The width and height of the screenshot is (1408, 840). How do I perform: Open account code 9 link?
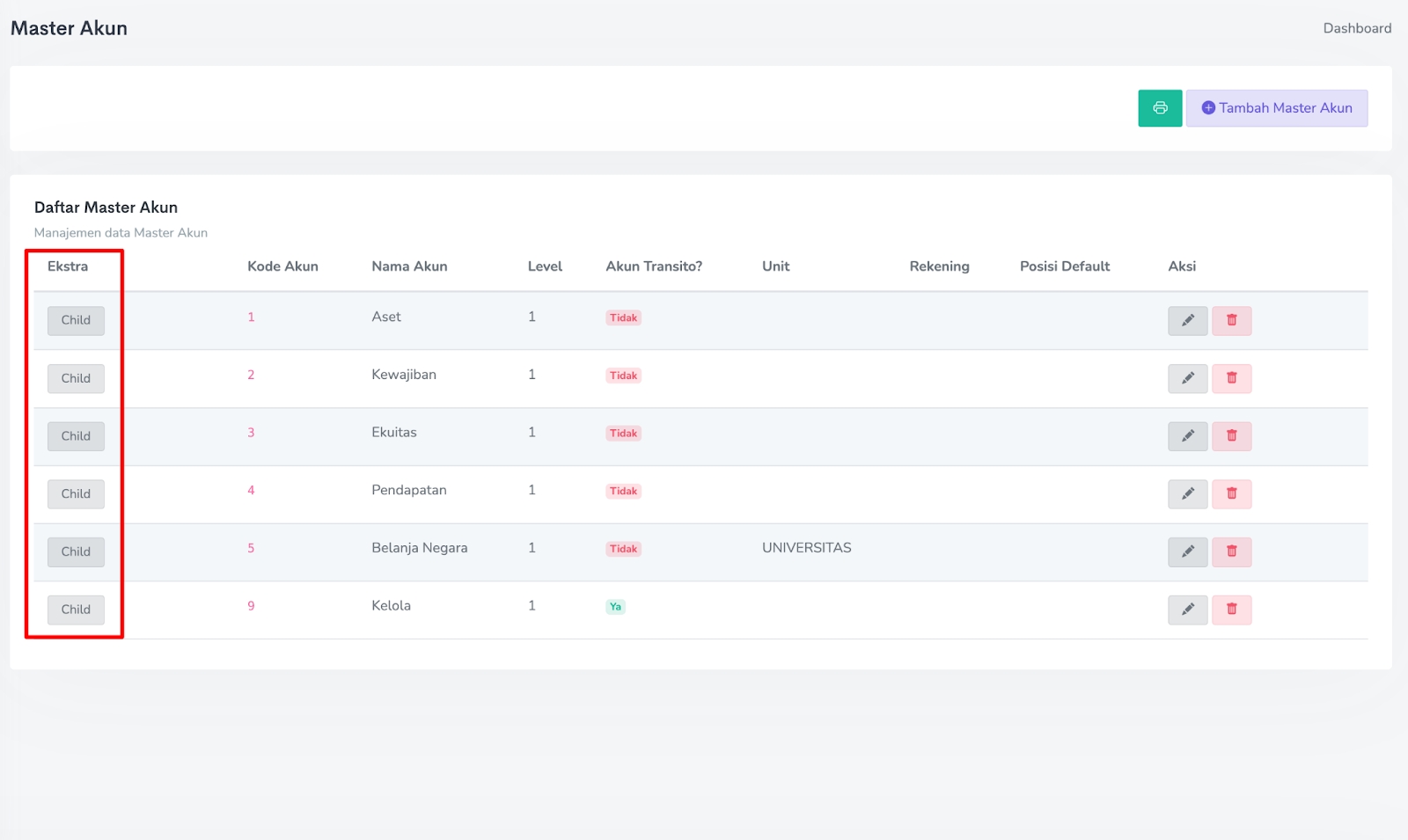point(251,606)
